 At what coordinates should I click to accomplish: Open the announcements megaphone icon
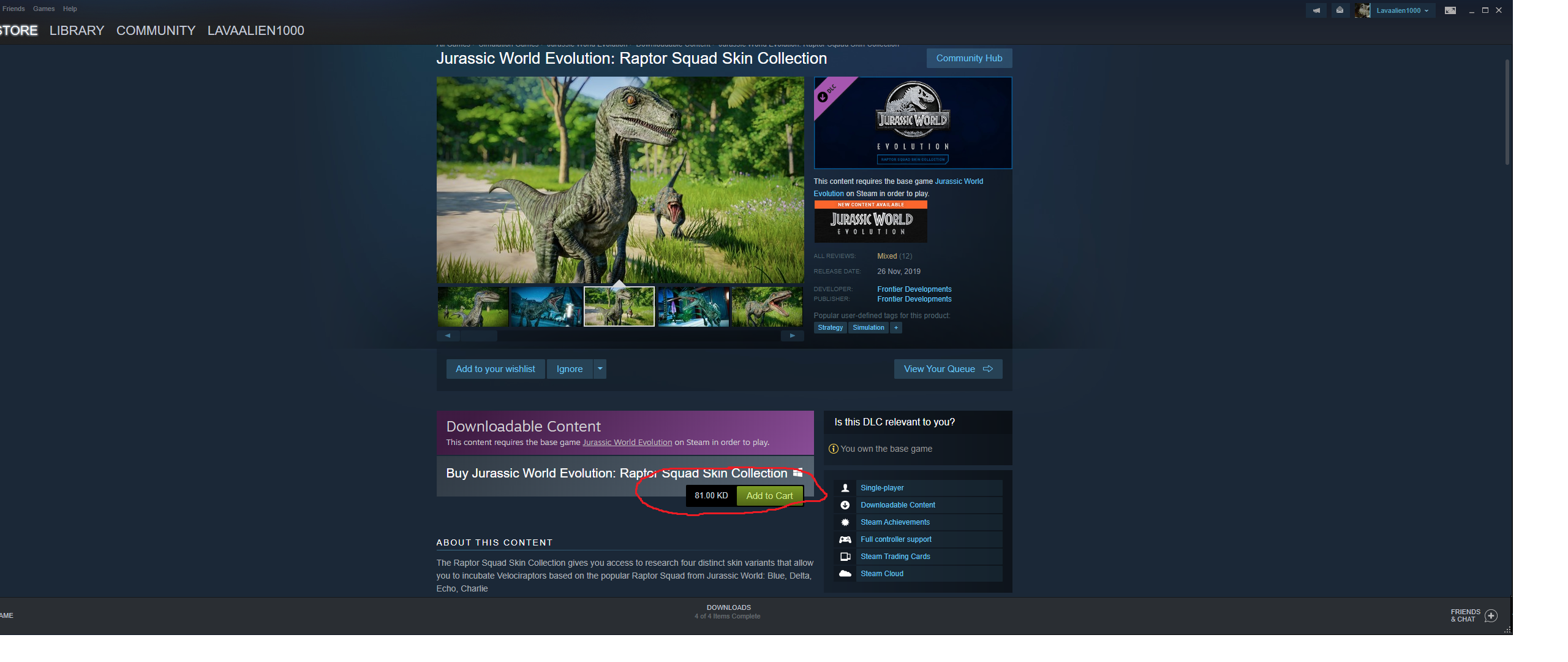point(1316,10)
